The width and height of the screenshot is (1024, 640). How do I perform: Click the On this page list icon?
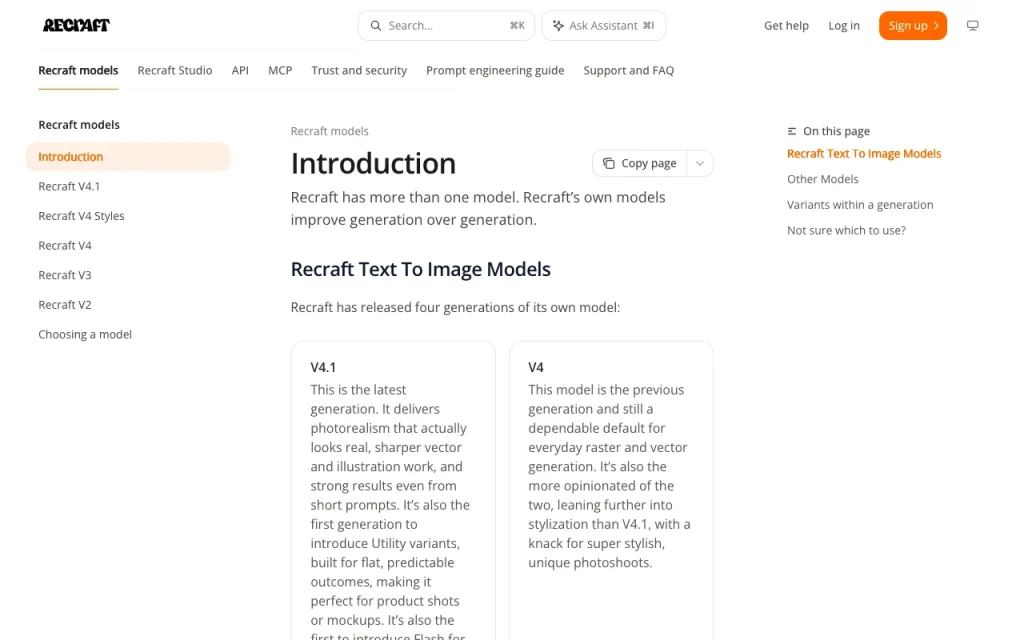point(792,131)
